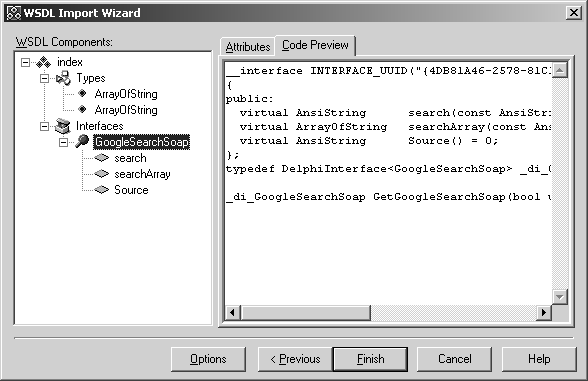588x381 pixels.
Task: Open the Options button
Action: click(208, 359)
